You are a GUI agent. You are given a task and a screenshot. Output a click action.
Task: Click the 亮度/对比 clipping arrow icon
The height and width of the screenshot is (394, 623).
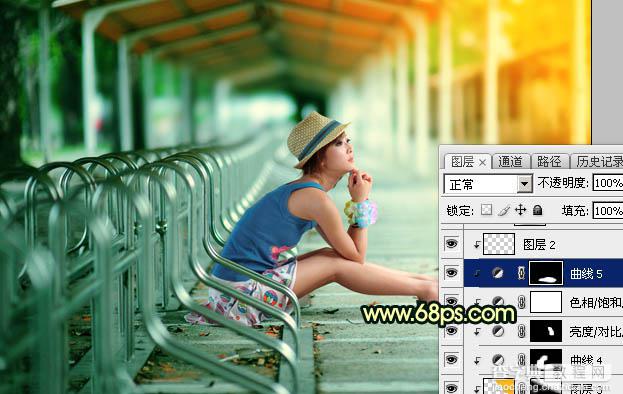click(477, 332)
